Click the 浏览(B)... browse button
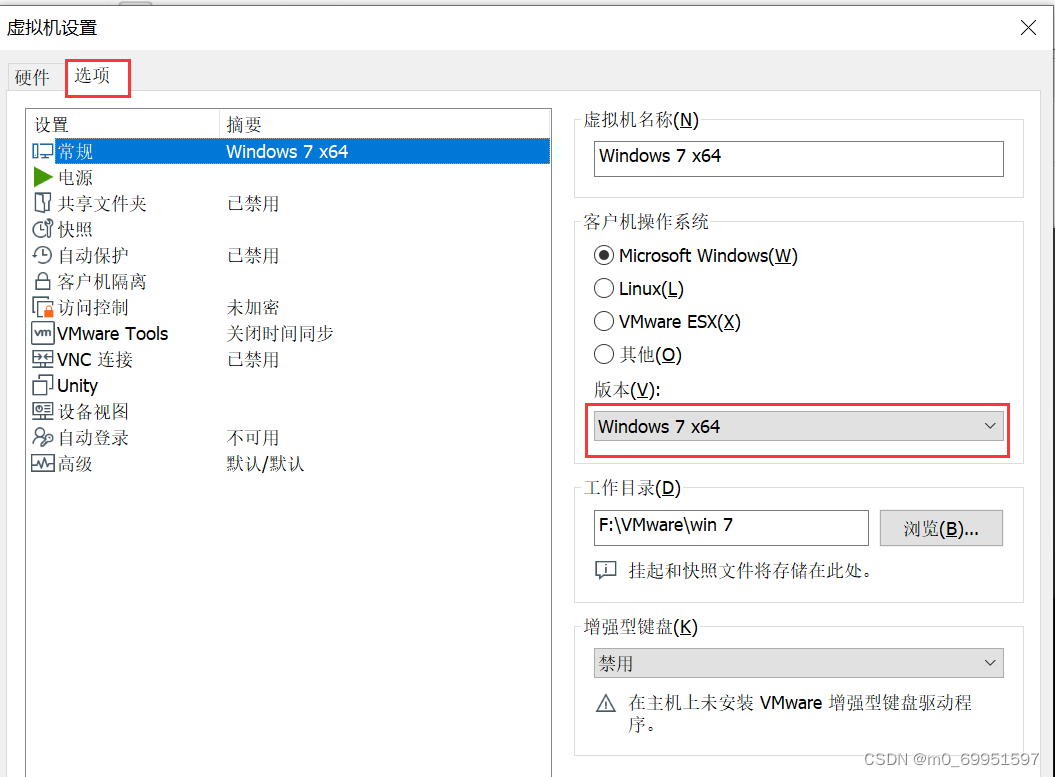 [x=941, y=528]
